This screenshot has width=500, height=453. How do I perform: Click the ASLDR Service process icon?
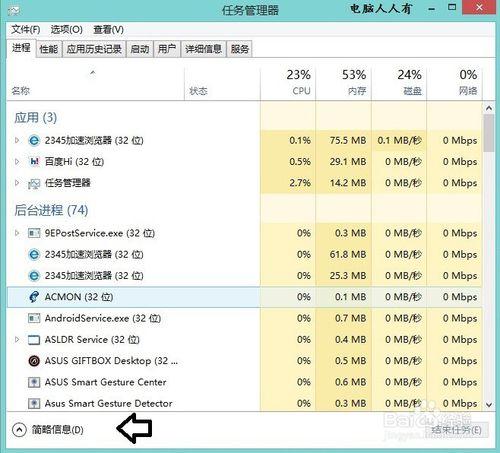34,340
